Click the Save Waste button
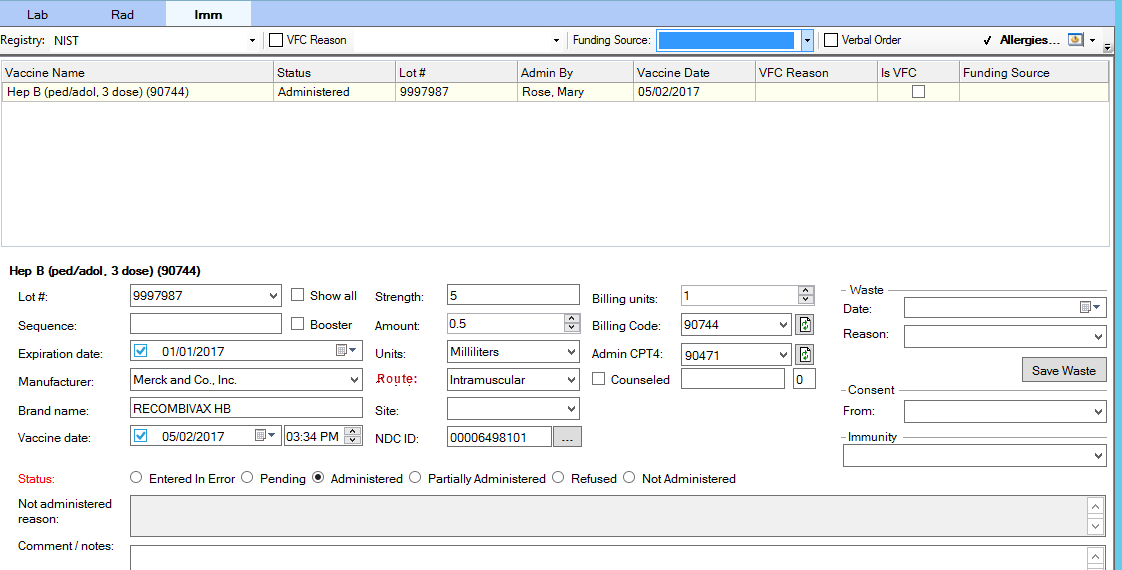The width and height of the screenshot is (1122, 570). 1064,370
